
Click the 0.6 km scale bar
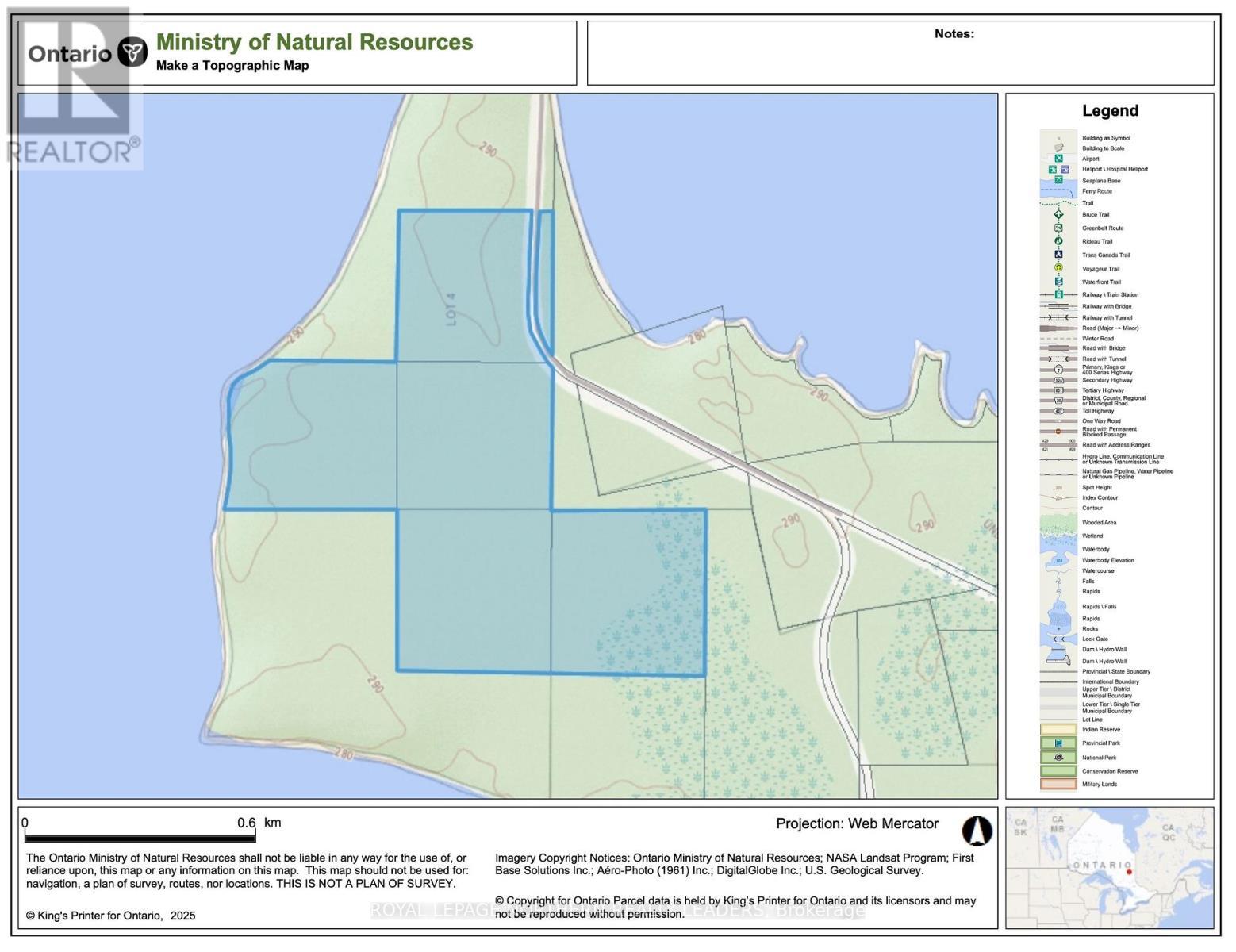click(140, 836)
